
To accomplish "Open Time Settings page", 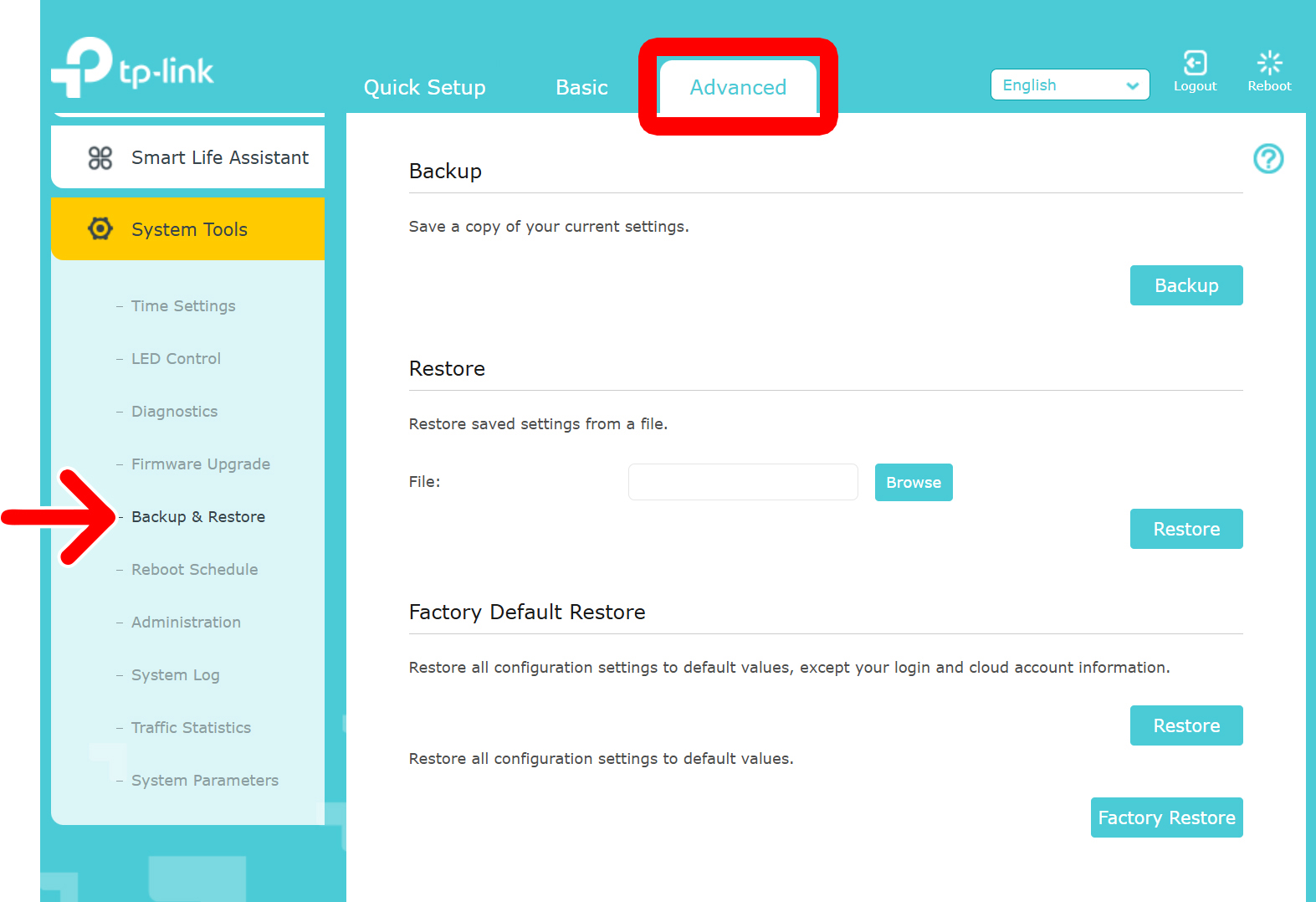I will tap(183, 306).
